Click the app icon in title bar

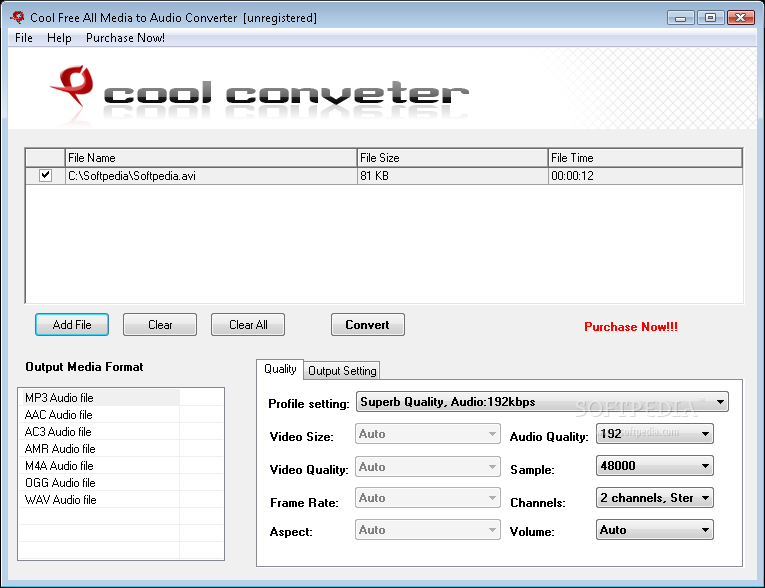click(x=18, y=18)
